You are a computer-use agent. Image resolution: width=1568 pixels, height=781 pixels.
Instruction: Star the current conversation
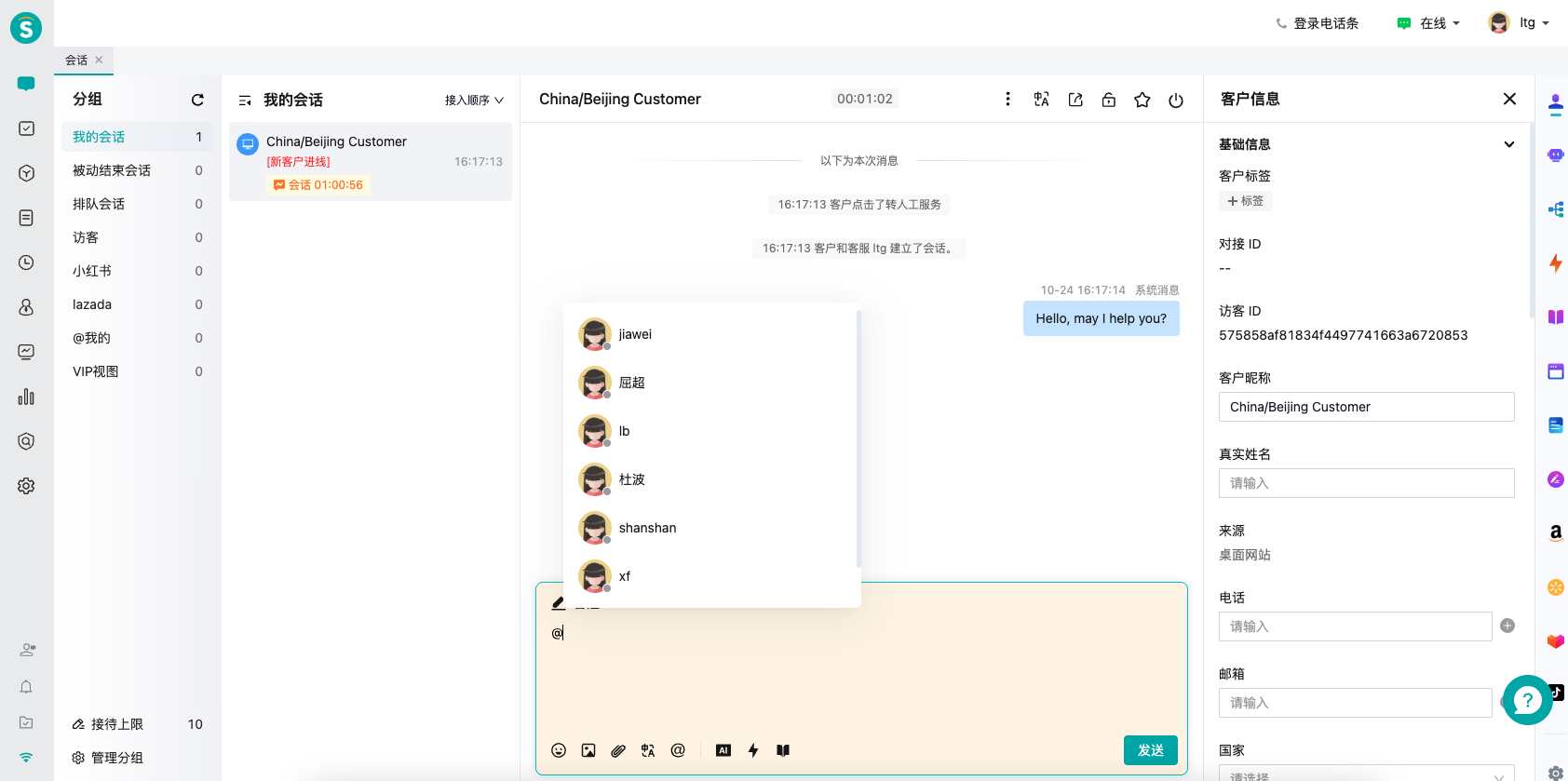[x=1142, y=100]
